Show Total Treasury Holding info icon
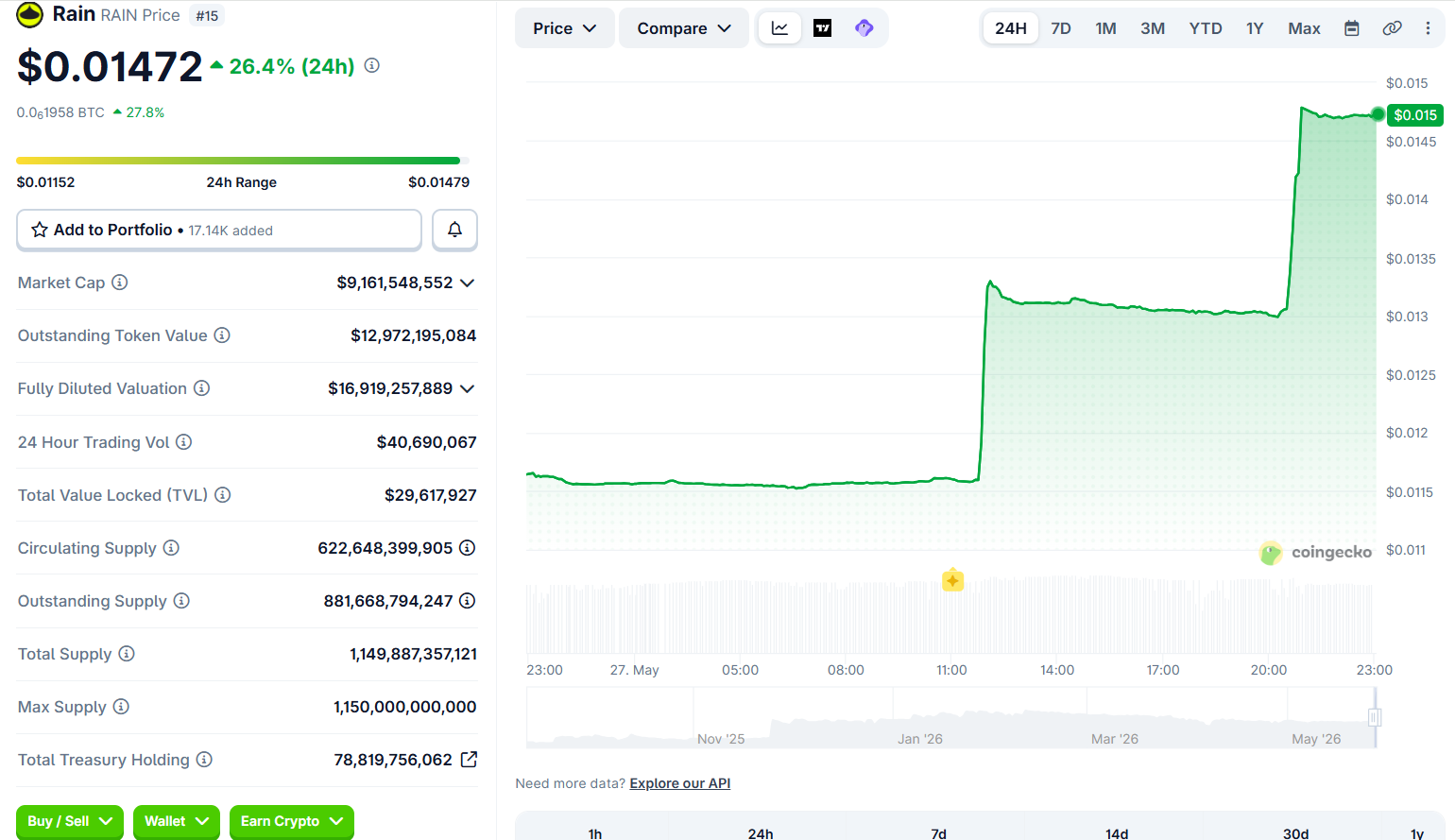Screen dimensions: 1455x840 coord(204,760)
